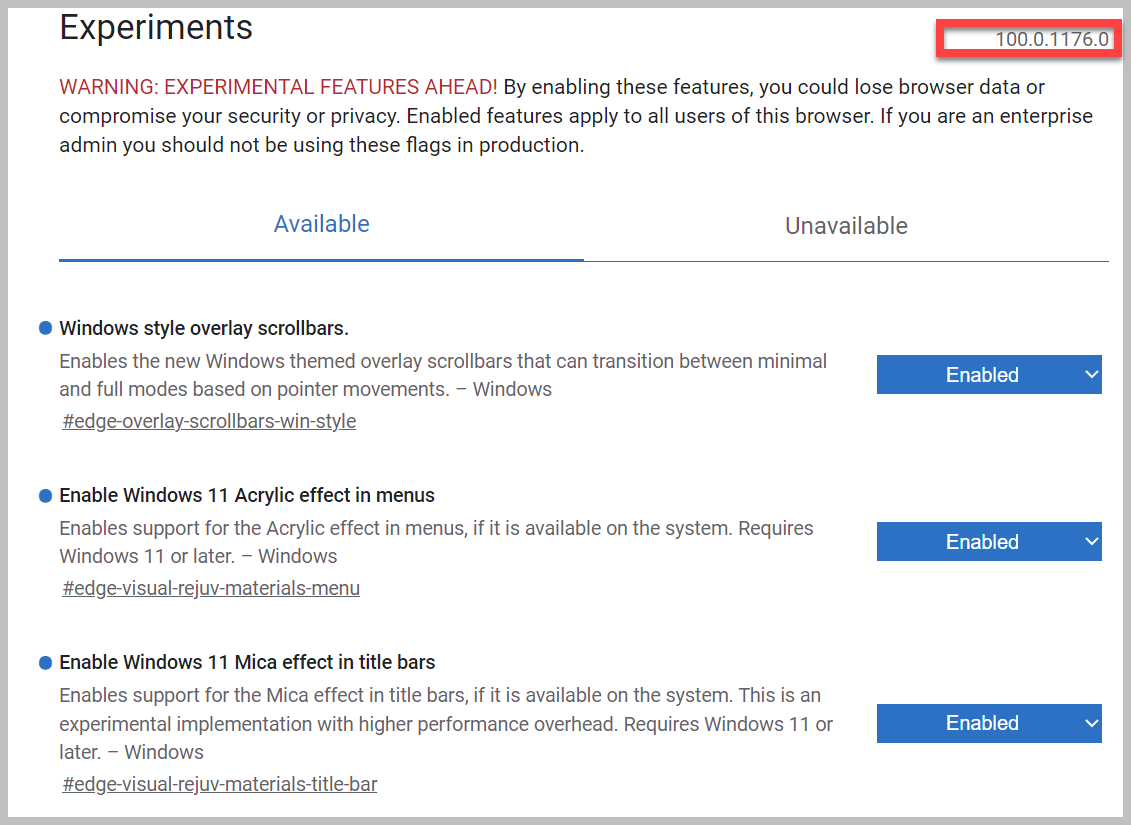Image resolution: width=1131 pixels, height=825 pixels.
Task: Click blue dot beside Acrylic effect flag
Action: click(45, 495)
